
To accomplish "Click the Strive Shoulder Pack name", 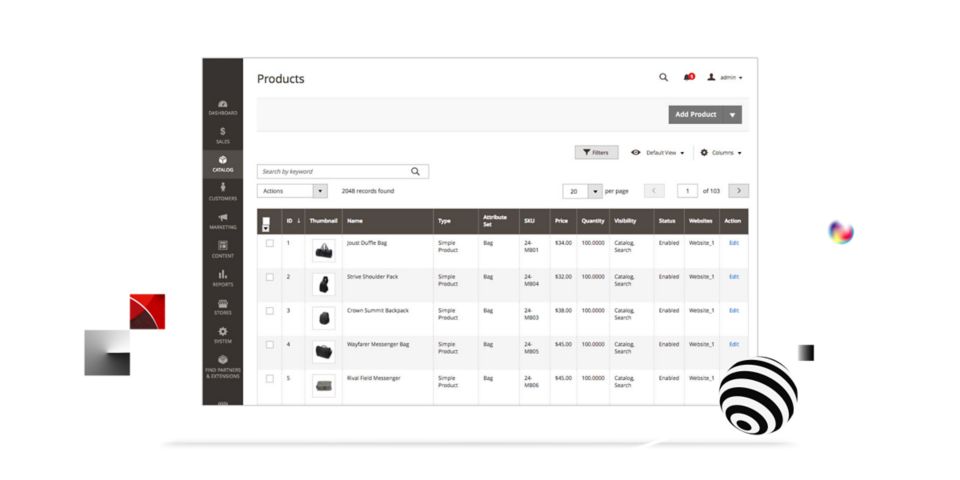I will click(372, 277).
